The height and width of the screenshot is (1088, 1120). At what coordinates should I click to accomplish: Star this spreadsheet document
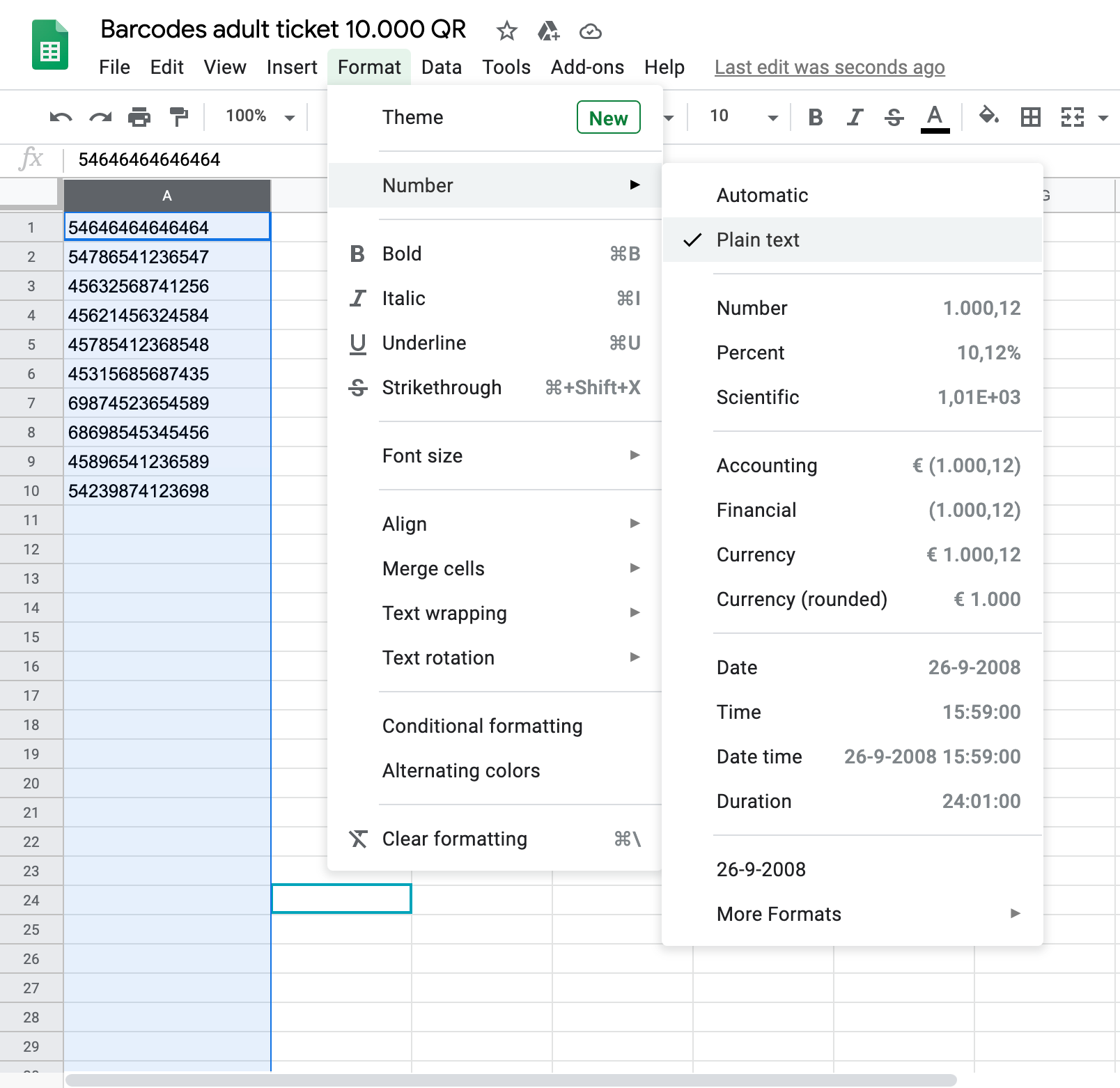pos(506,31)
